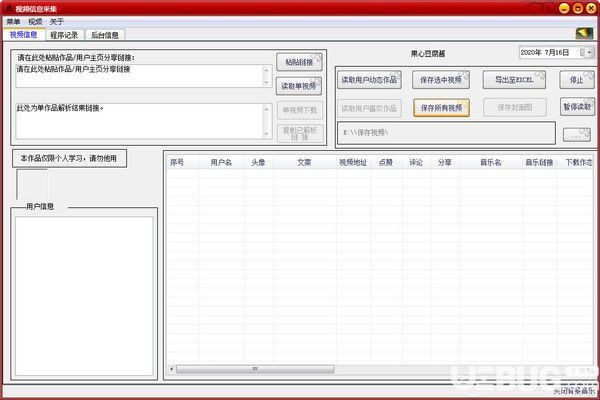Click the result box scroll down arrow
The width and height of the screenshot is (600, 400).
tap(266, 134)
